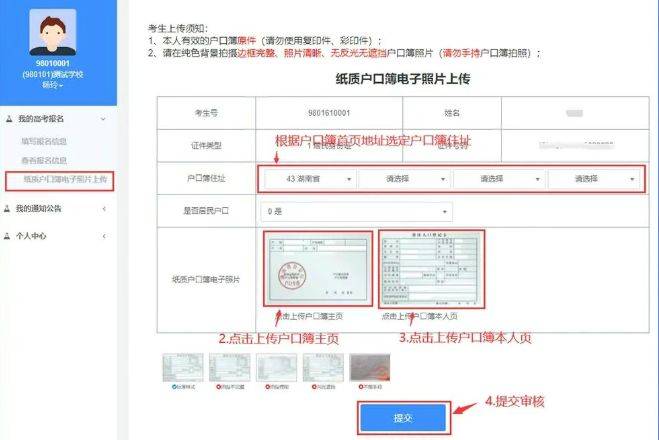Click the user avatar picture

(58, 36)
